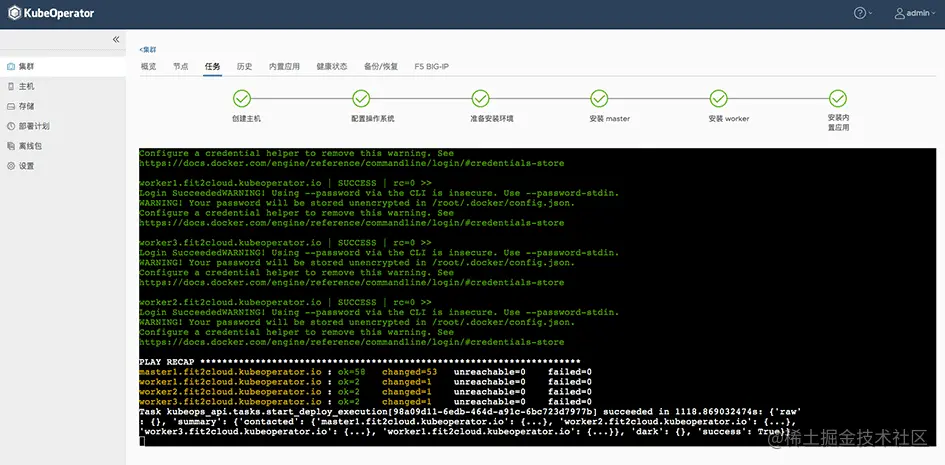945x465 pixels.
Task: Open the 内置应用 tab
Action: pyautogui.click(x=284, y=66)
